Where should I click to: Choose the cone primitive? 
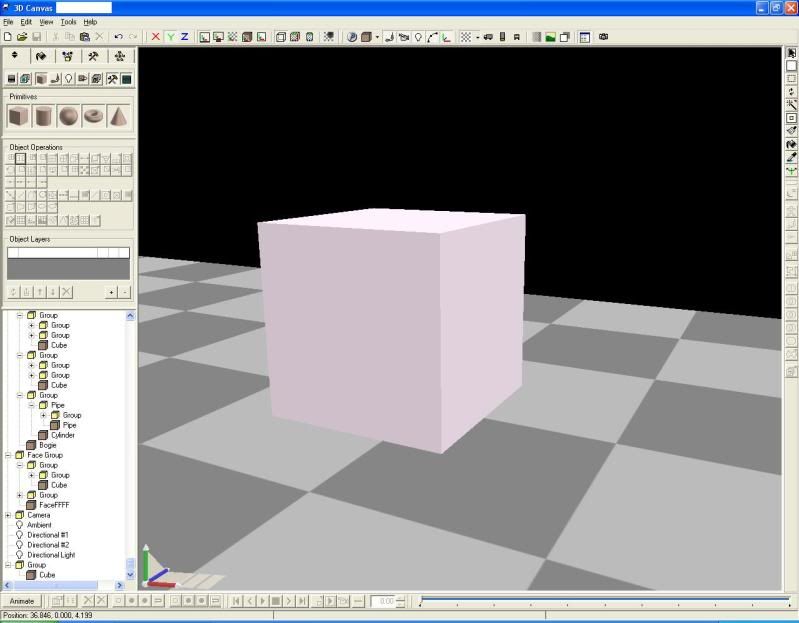point(118,116)
